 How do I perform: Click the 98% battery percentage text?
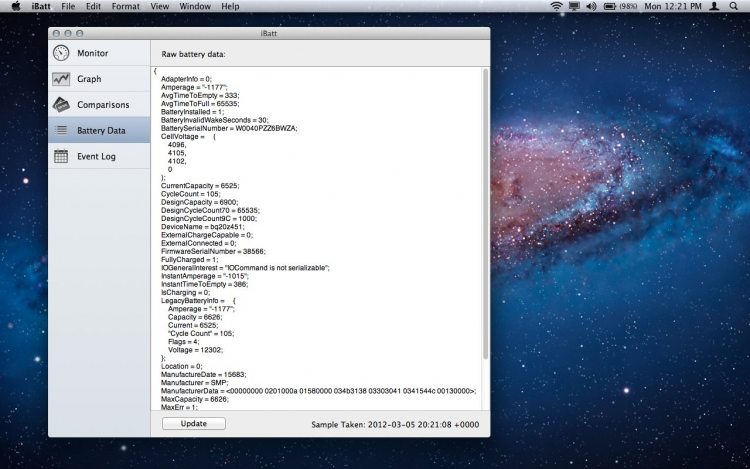(x=628, y=6)
